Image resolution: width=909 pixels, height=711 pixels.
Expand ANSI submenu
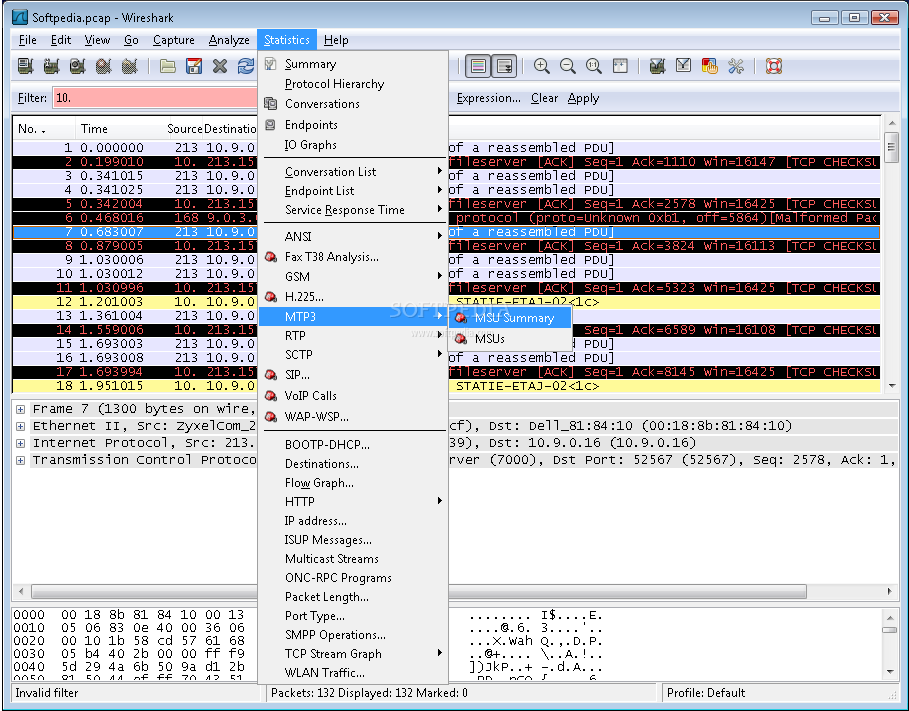tap(352, 237)
